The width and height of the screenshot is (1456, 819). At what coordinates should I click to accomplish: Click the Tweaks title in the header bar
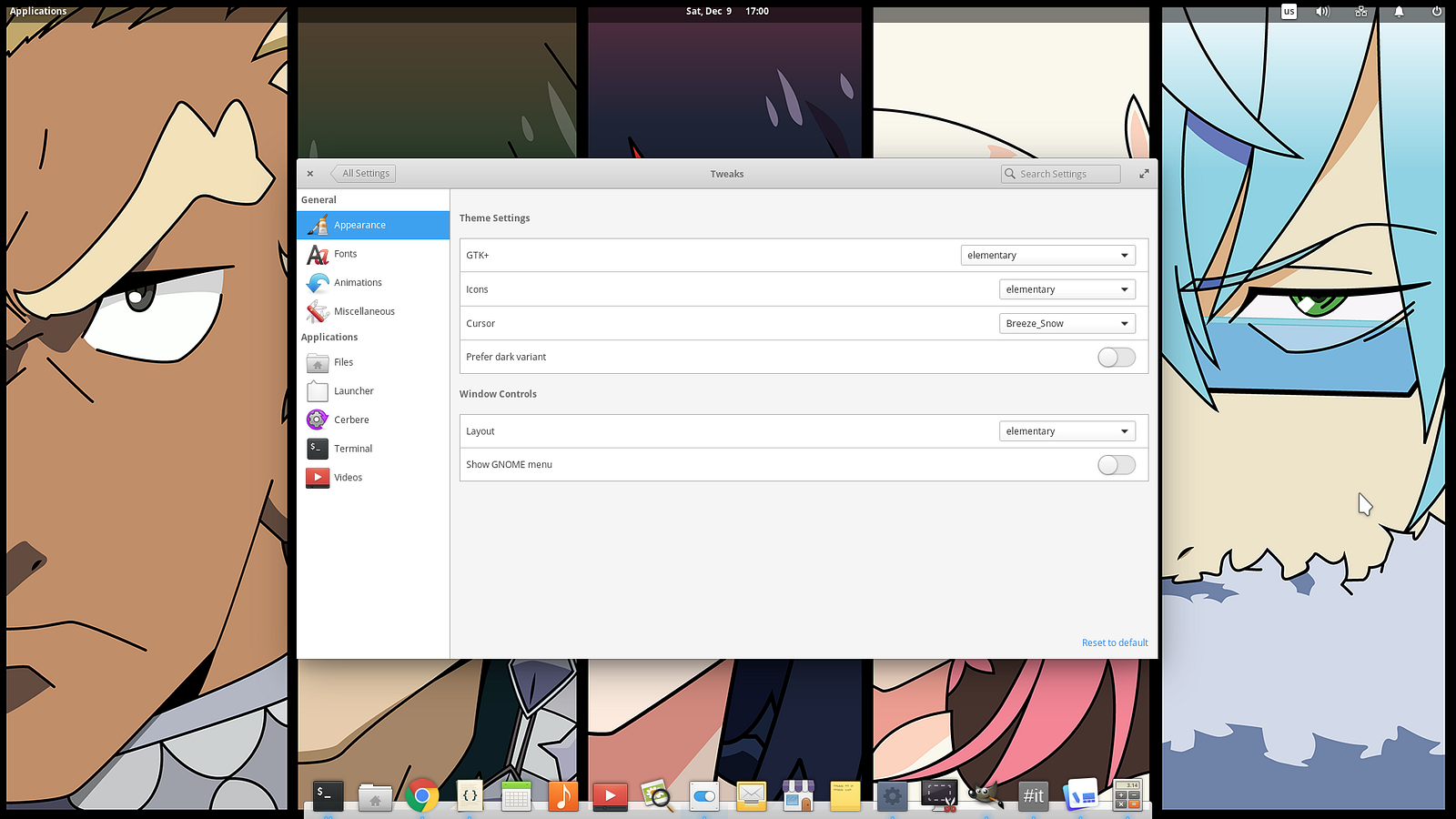point(727,174)
